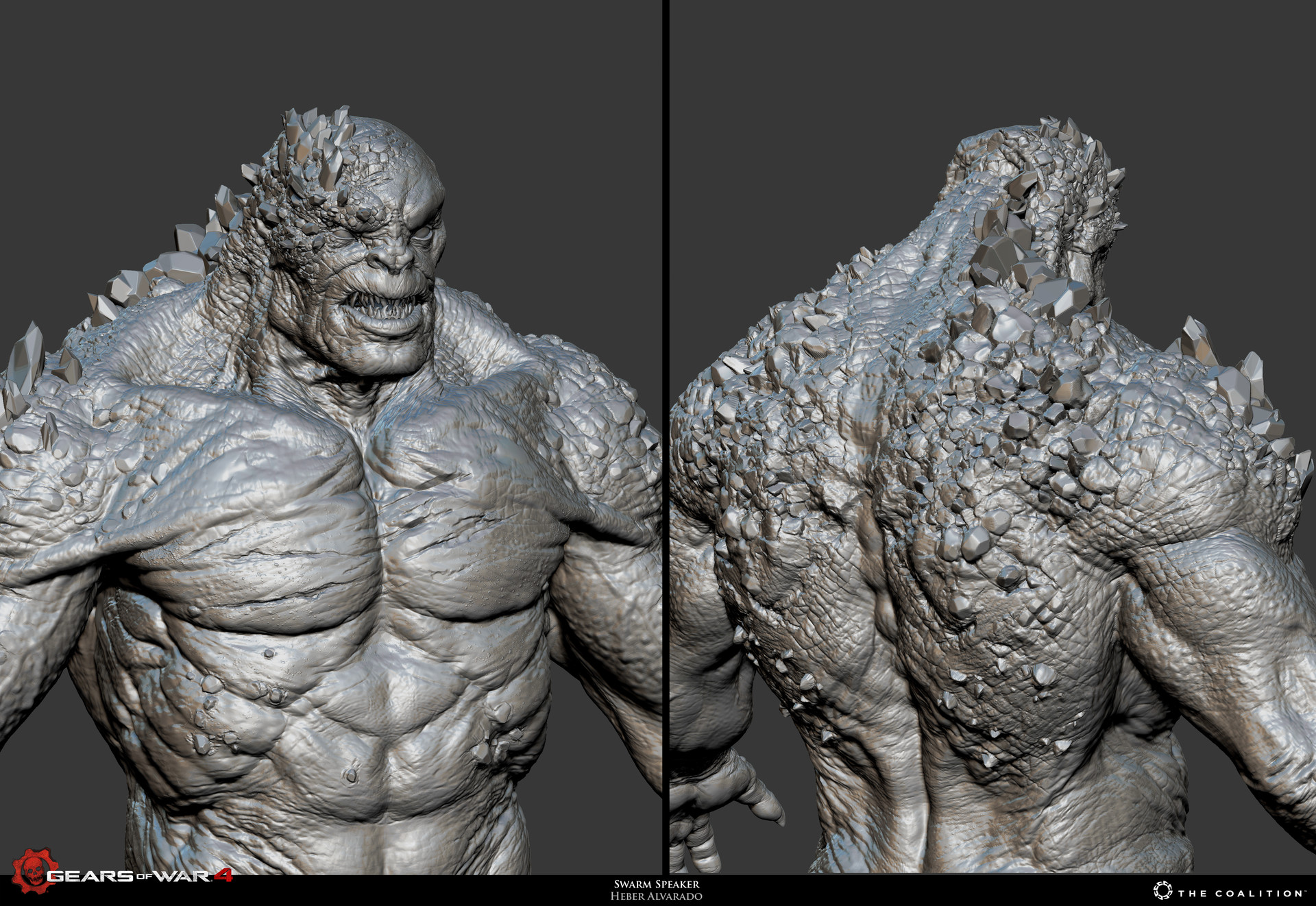Click The Coalition studio name text

tap(1241, 893)
